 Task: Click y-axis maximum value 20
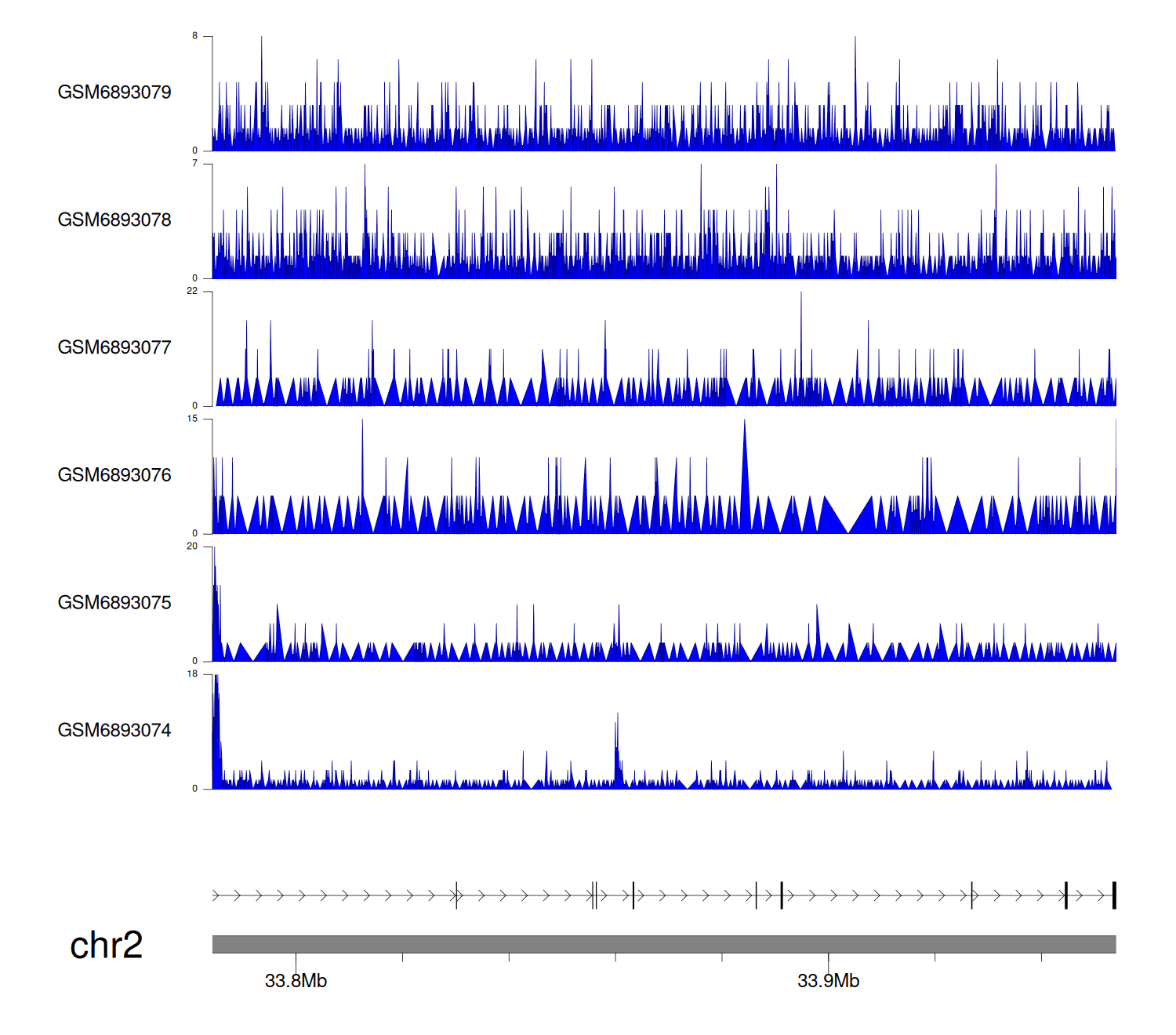click(x=192, y=547)
